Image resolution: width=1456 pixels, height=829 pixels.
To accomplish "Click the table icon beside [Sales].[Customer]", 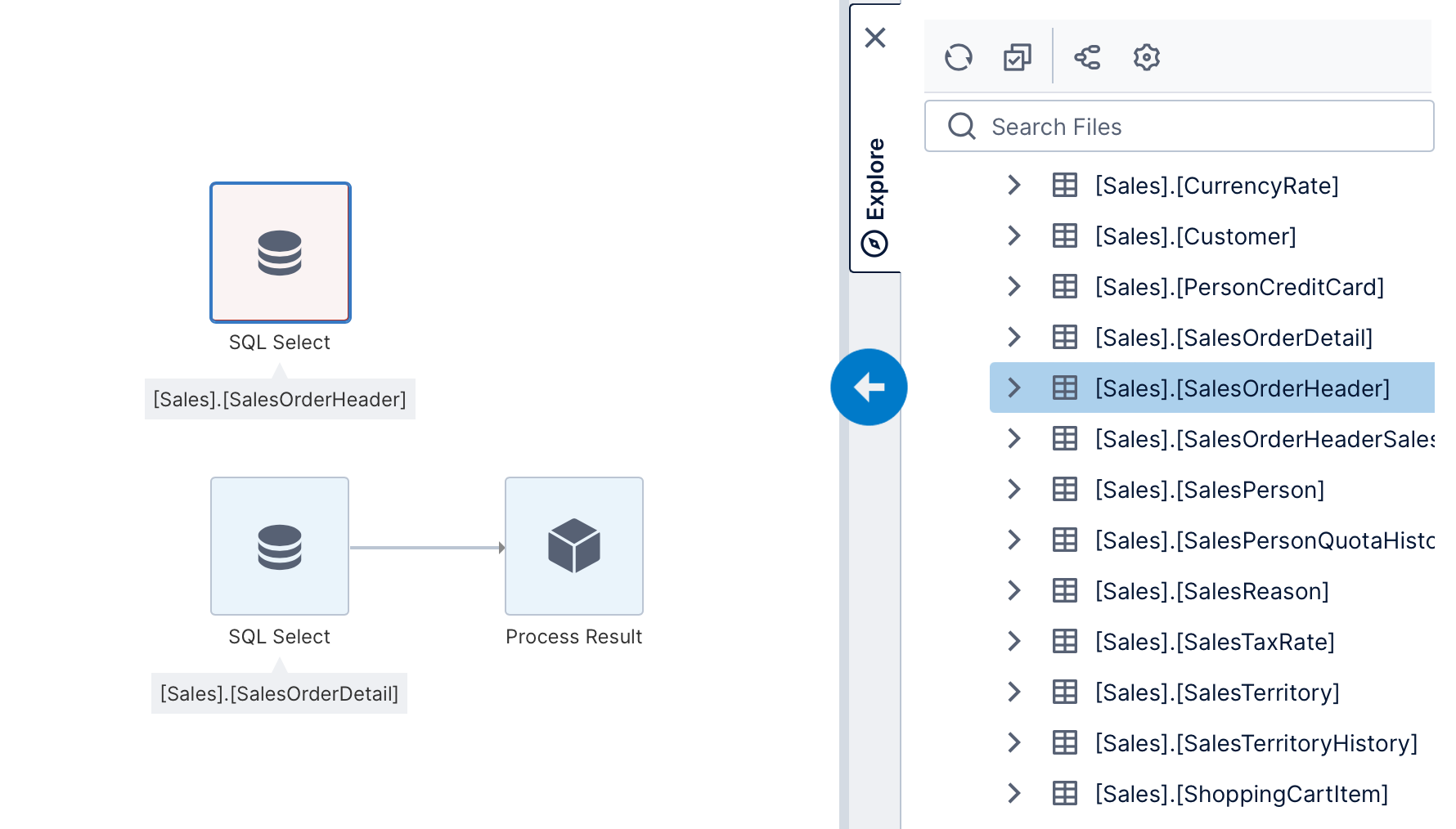I will pyautogui.click(x=1064, y=236).
